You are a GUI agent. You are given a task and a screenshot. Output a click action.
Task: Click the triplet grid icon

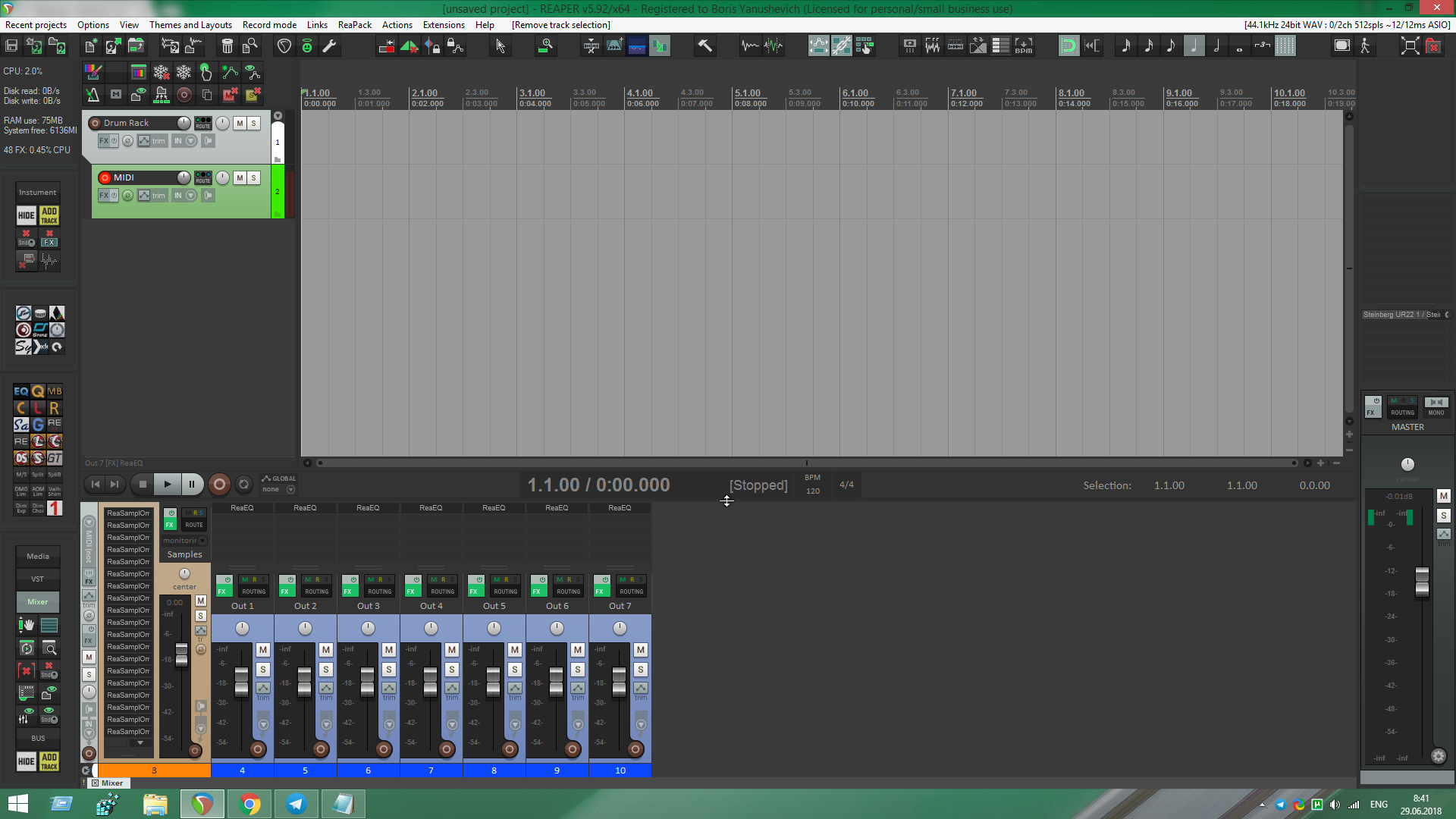(1262, 46)
